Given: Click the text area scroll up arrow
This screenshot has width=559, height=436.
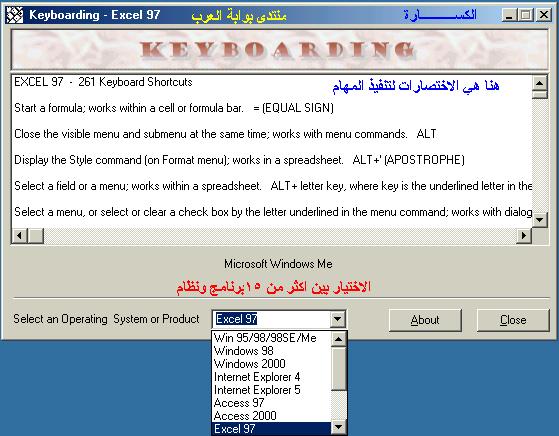Looking at the screenshot, I should click(539, 83).
